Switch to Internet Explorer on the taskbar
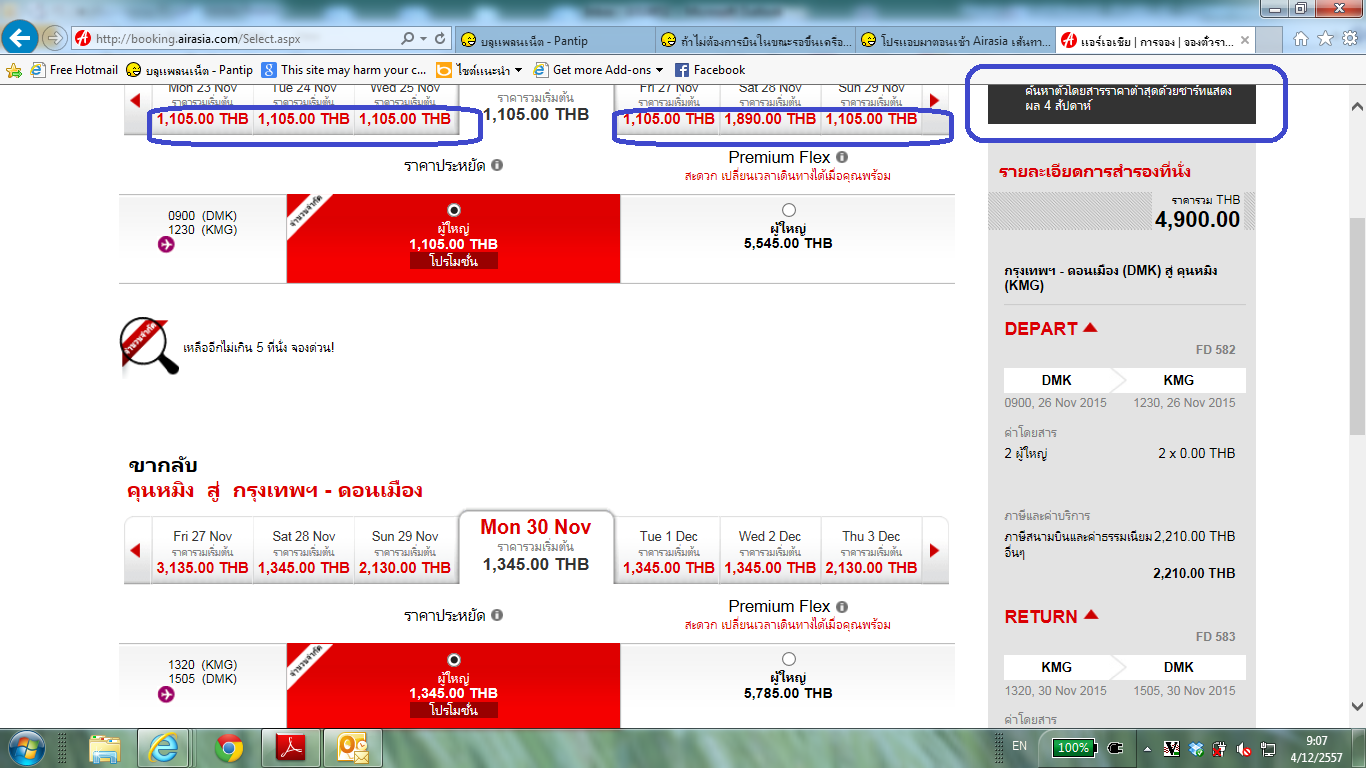1366x768 pixels. coord(163,748)
